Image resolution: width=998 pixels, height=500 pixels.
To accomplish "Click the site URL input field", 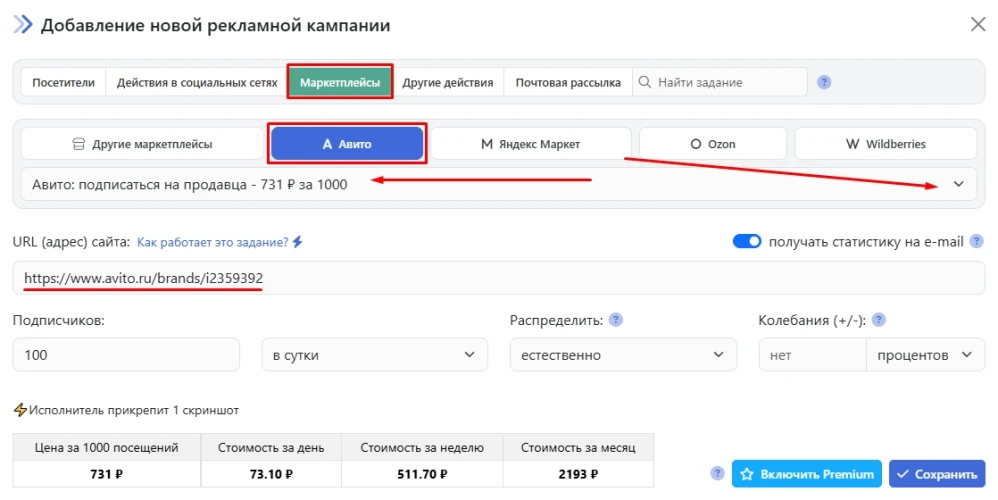I will pyautogui.click(x=498, y=278).
